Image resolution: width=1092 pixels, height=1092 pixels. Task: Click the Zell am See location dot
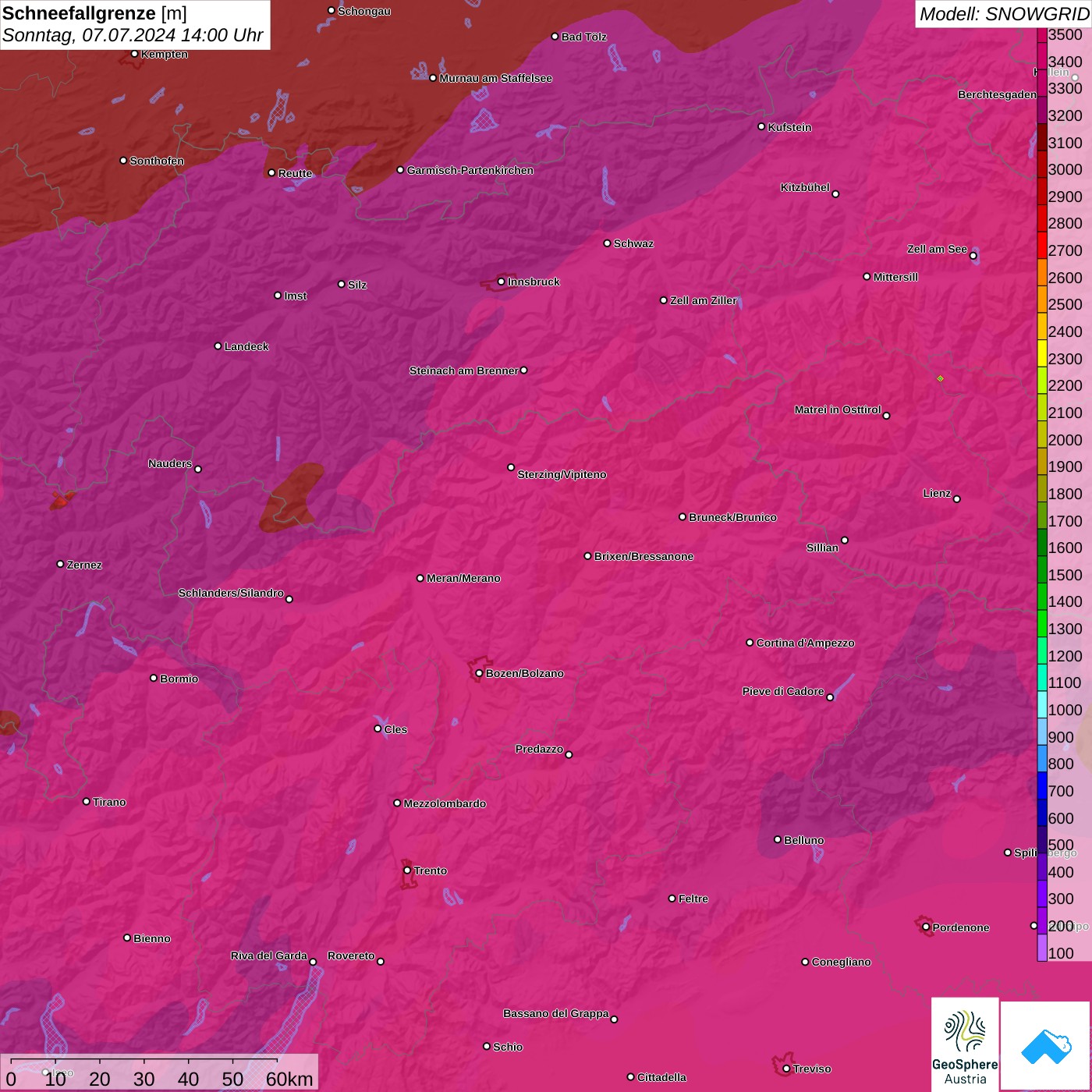click(x=973, y=256)
